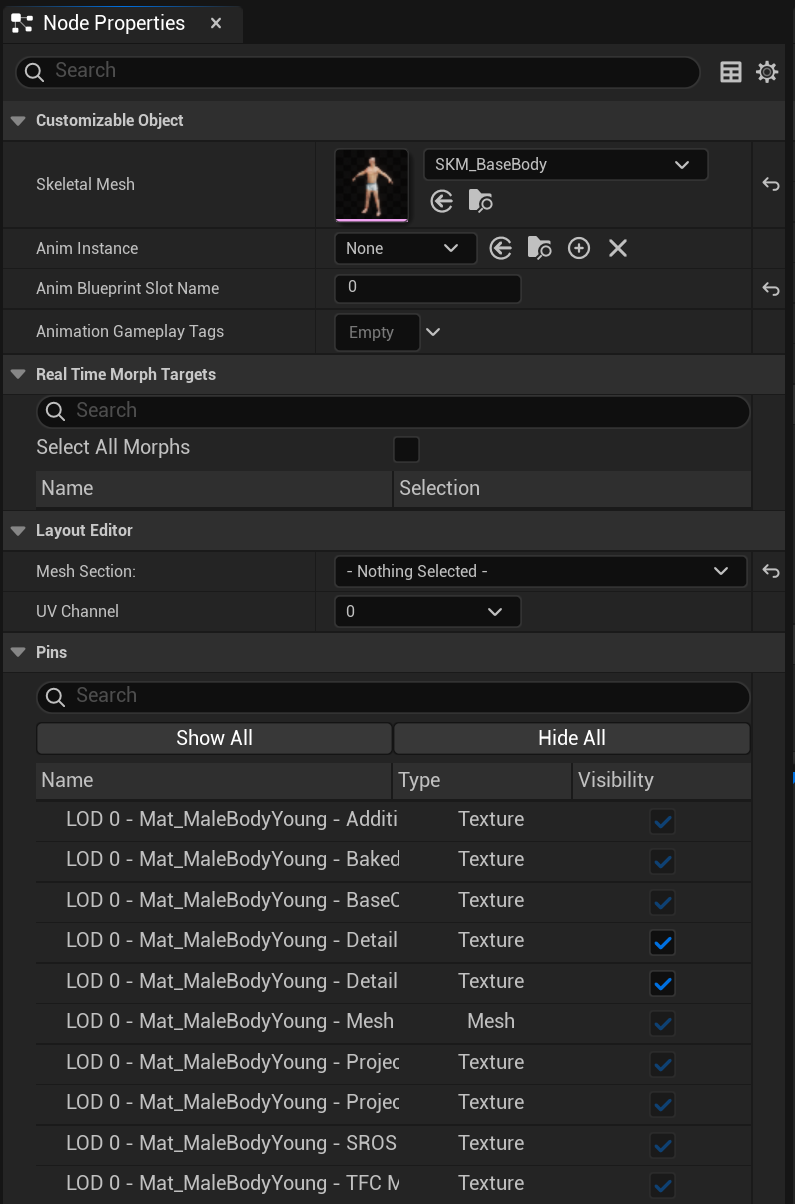Reset Skeletal Mesh to default value
Image resolution: width=795 pixels, height=1204 pixels.
coord(770,185)
